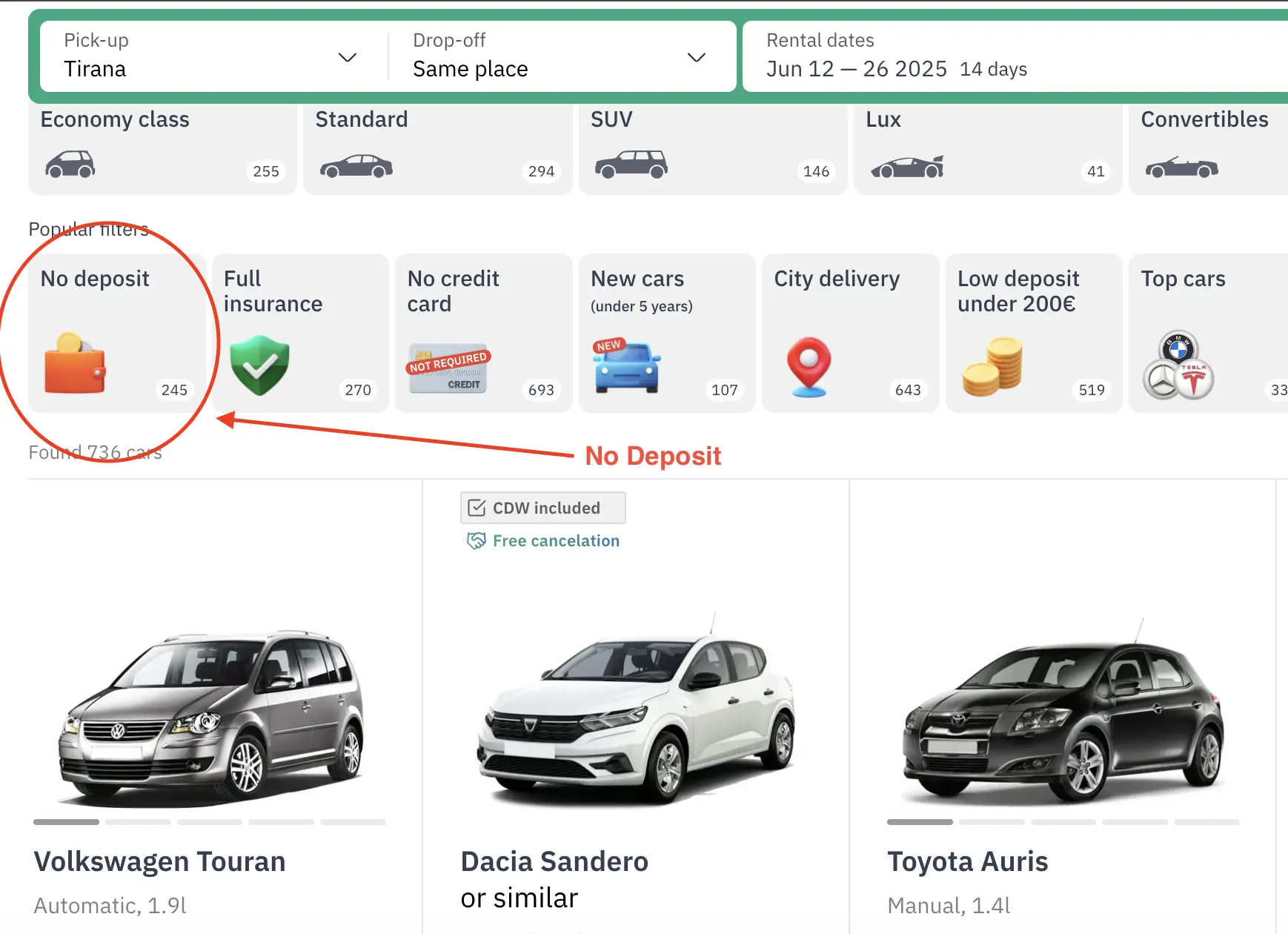Open the Volkswagen Touran title
The width and height of the screenshot is (1288, 934).
click(x=159, y=861)
